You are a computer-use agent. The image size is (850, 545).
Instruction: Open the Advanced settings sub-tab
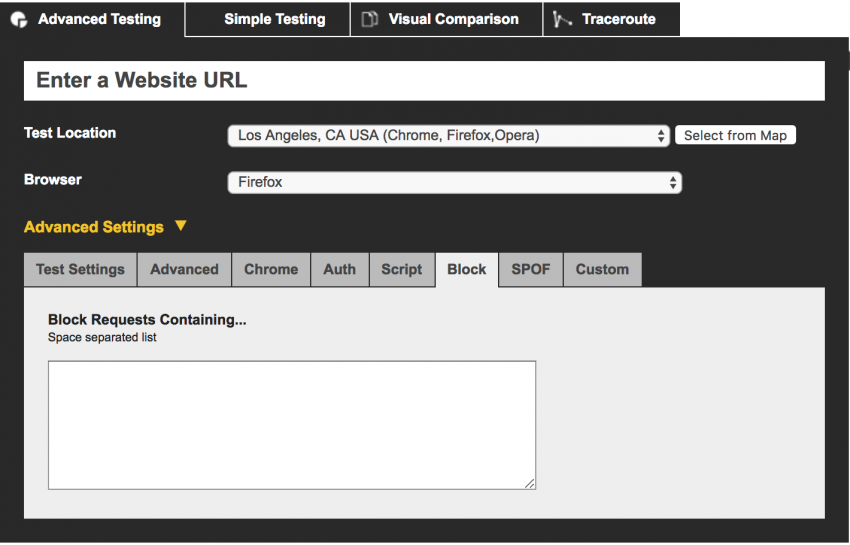tap(184, 269)
